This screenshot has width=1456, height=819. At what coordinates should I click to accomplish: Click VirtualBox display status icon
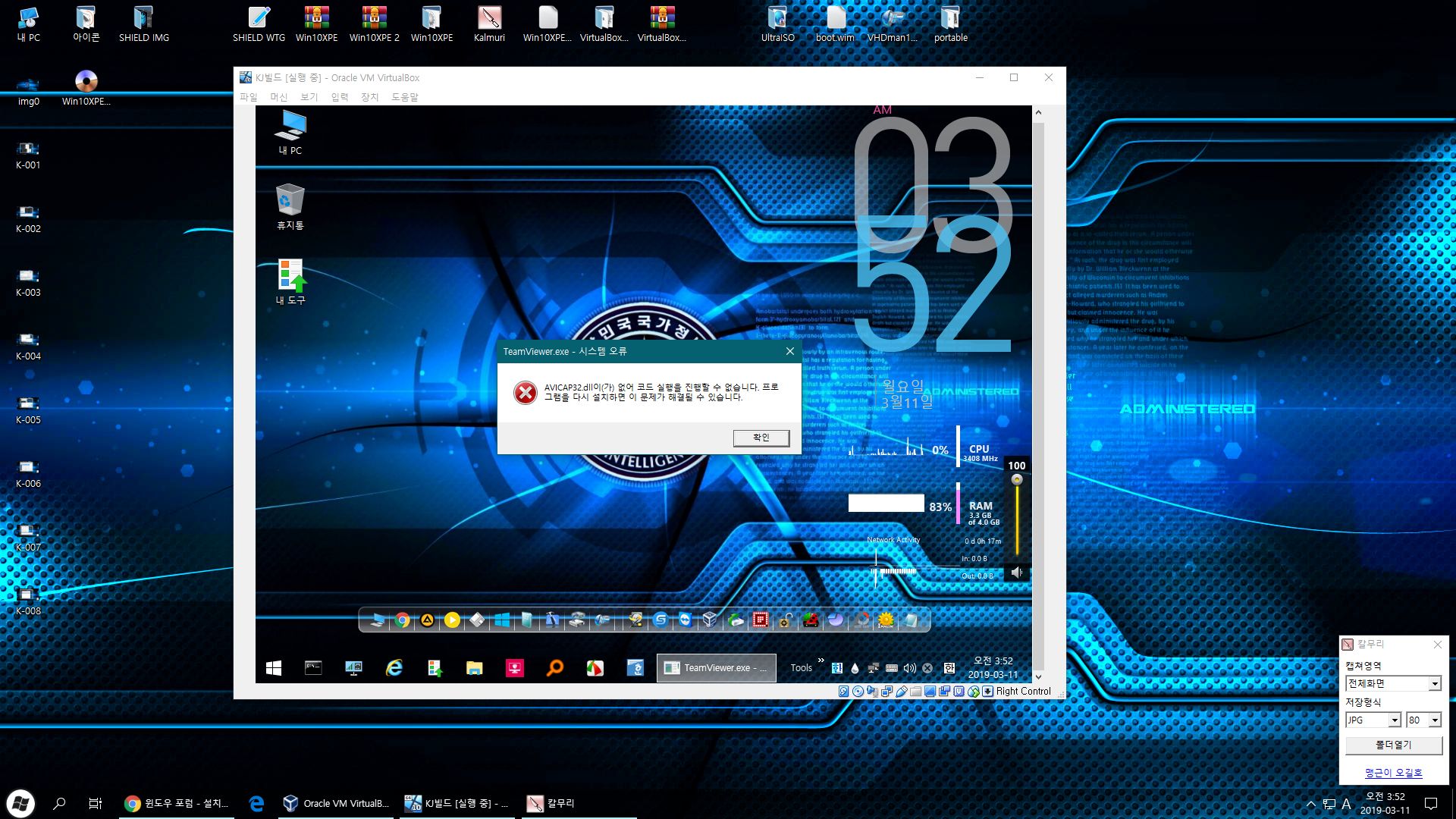[x=930, y=691]
